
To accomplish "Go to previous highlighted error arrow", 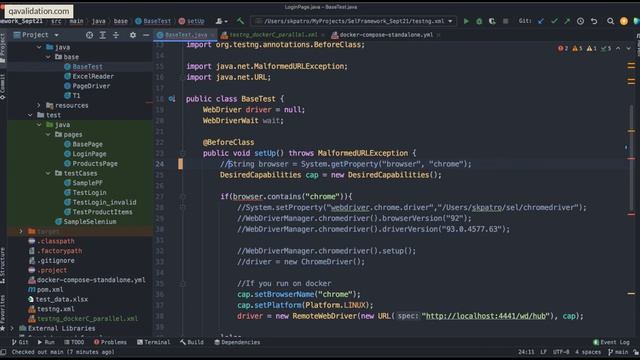I will (618, 48).
